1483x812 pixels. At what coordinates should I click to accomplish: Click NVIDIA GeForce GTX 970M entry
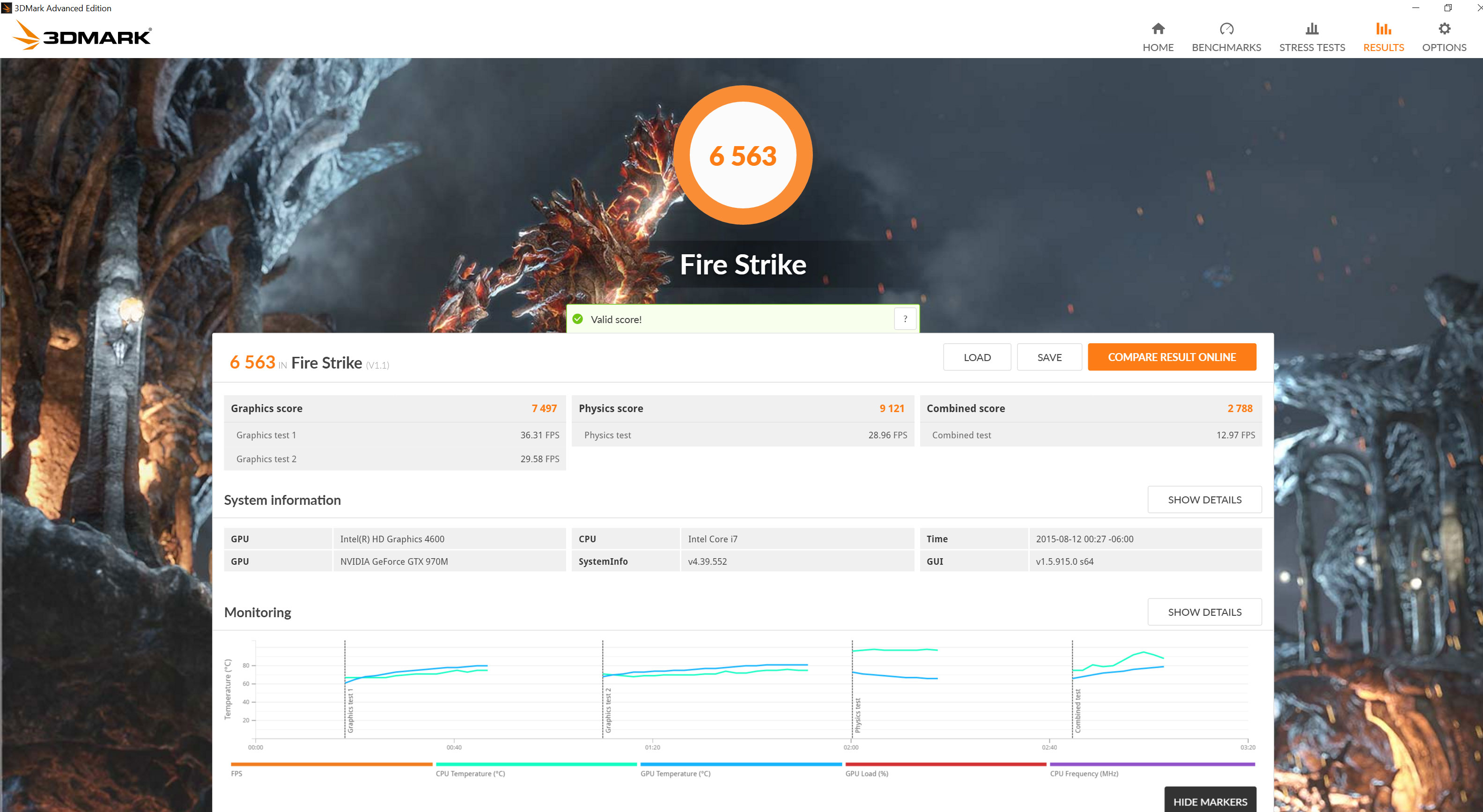pyautogui.click(x=394, y=561)
